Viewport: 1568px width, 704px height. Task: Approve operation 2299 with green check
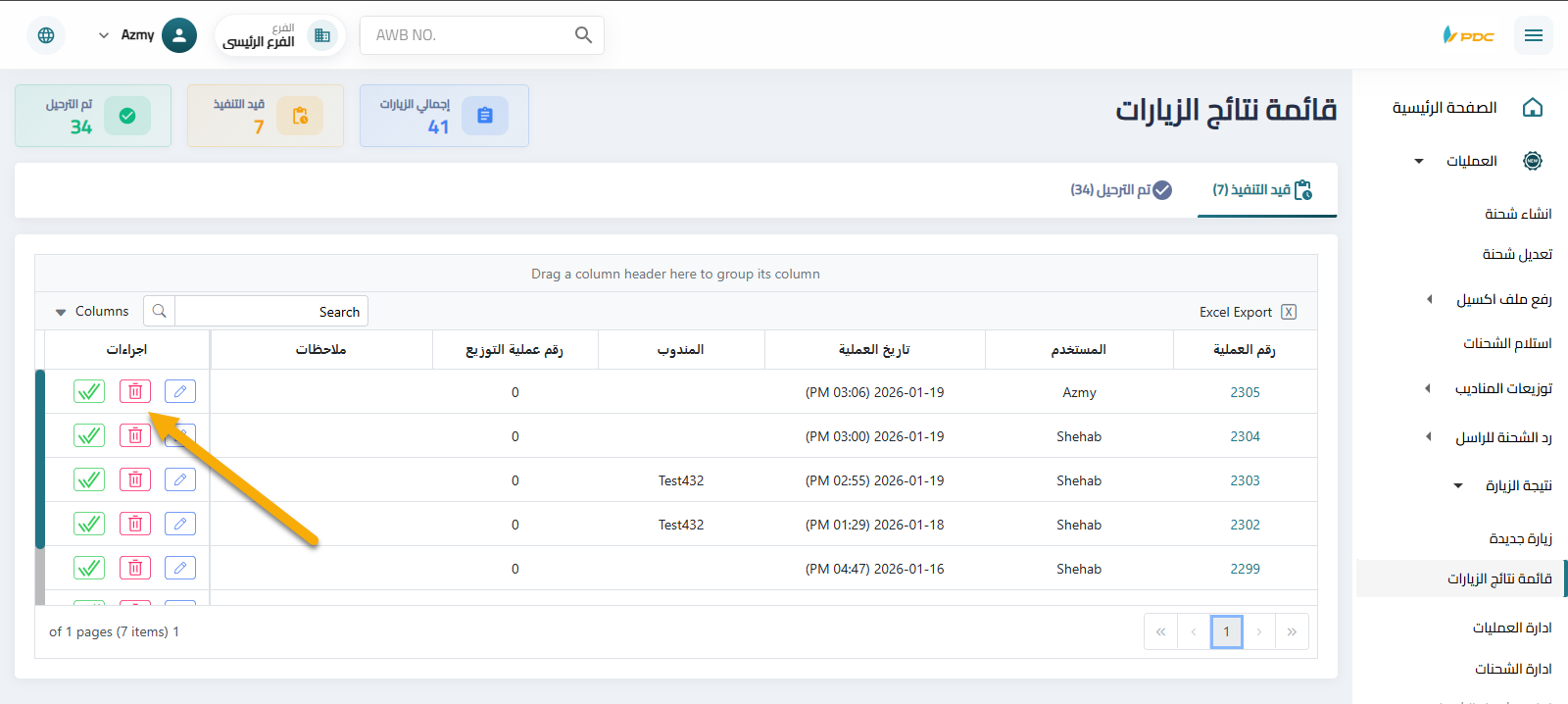(89, 568)
